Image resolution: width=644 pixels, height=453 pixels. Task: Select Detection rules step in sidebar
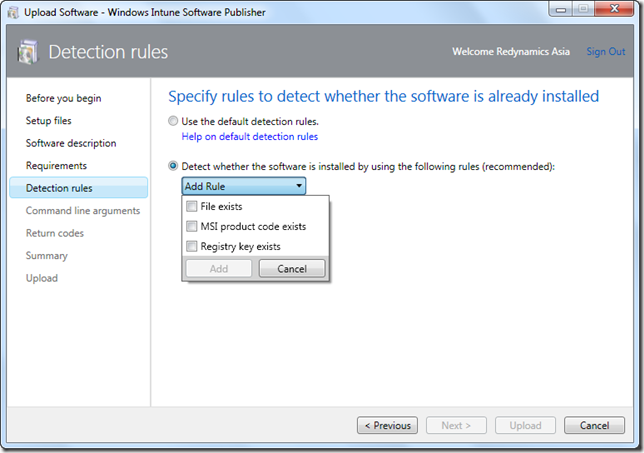tap(78, 188)
